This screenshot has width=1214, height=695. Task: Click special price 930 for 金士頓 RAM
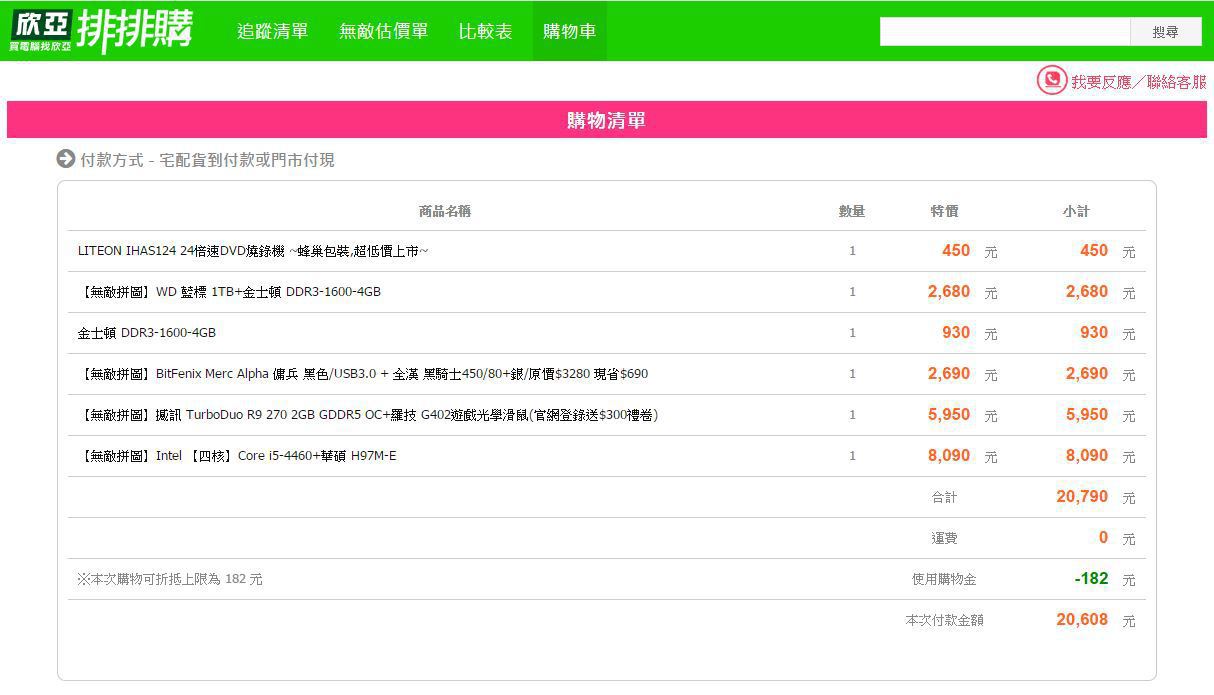[956, 332]
